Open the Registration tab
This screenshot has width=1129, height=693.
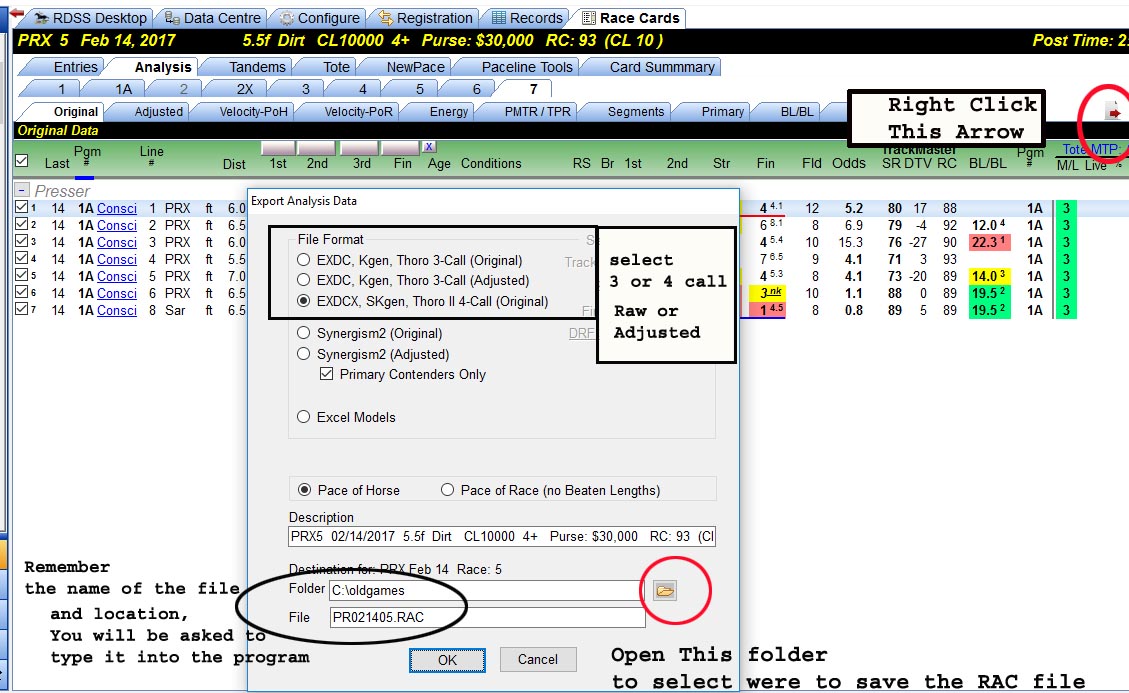click(426, 18)
